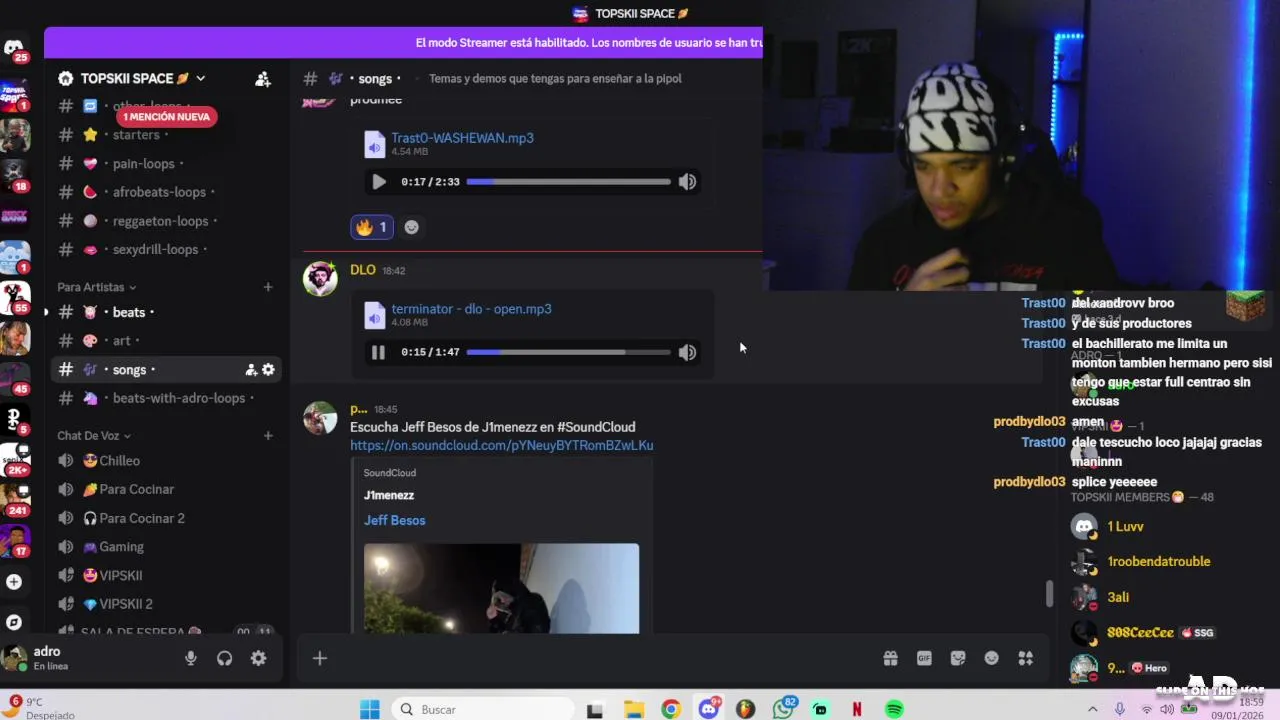Mute the TrastO-WASHEWAN audio player
Image resolution: width=1280 pixels, height=720 pixels.
tap(687, 182)
